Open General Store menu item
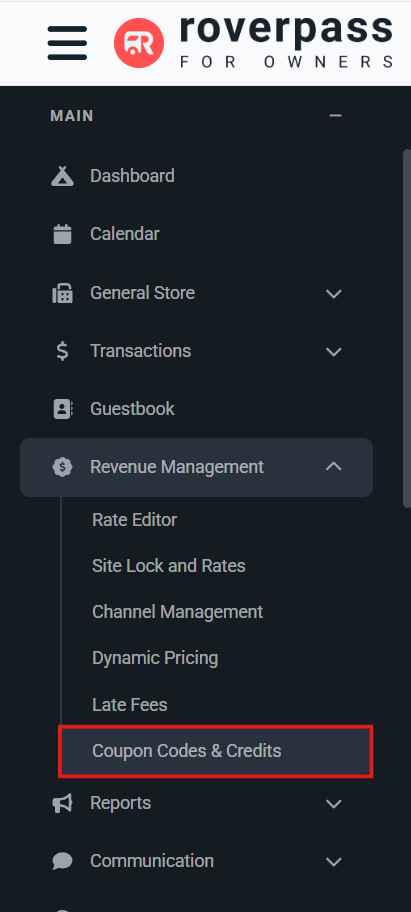Image resolution: width=411 pixels, height=912 pixels. pos(142,293)
